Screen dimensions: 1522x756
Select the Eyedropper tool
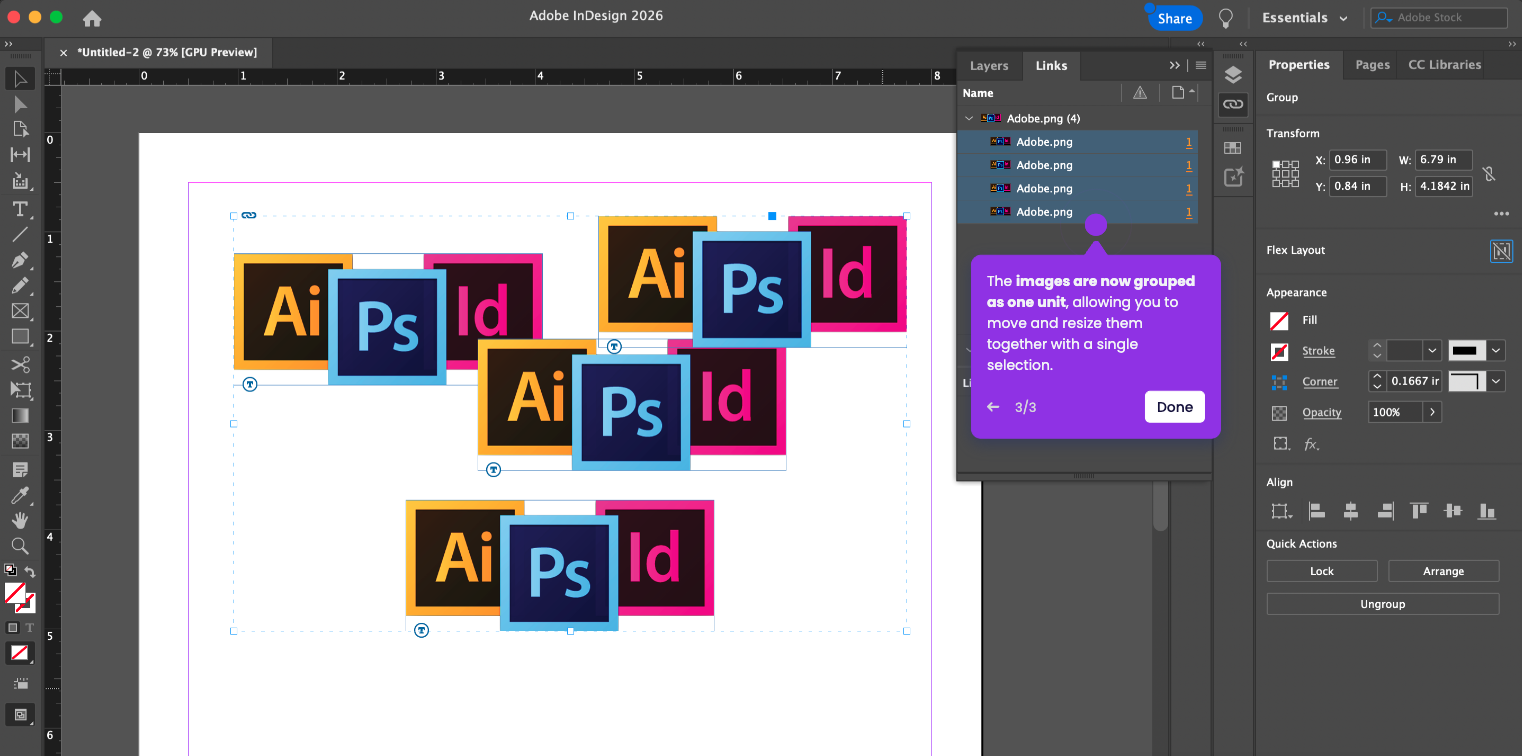tap(20, 495)
